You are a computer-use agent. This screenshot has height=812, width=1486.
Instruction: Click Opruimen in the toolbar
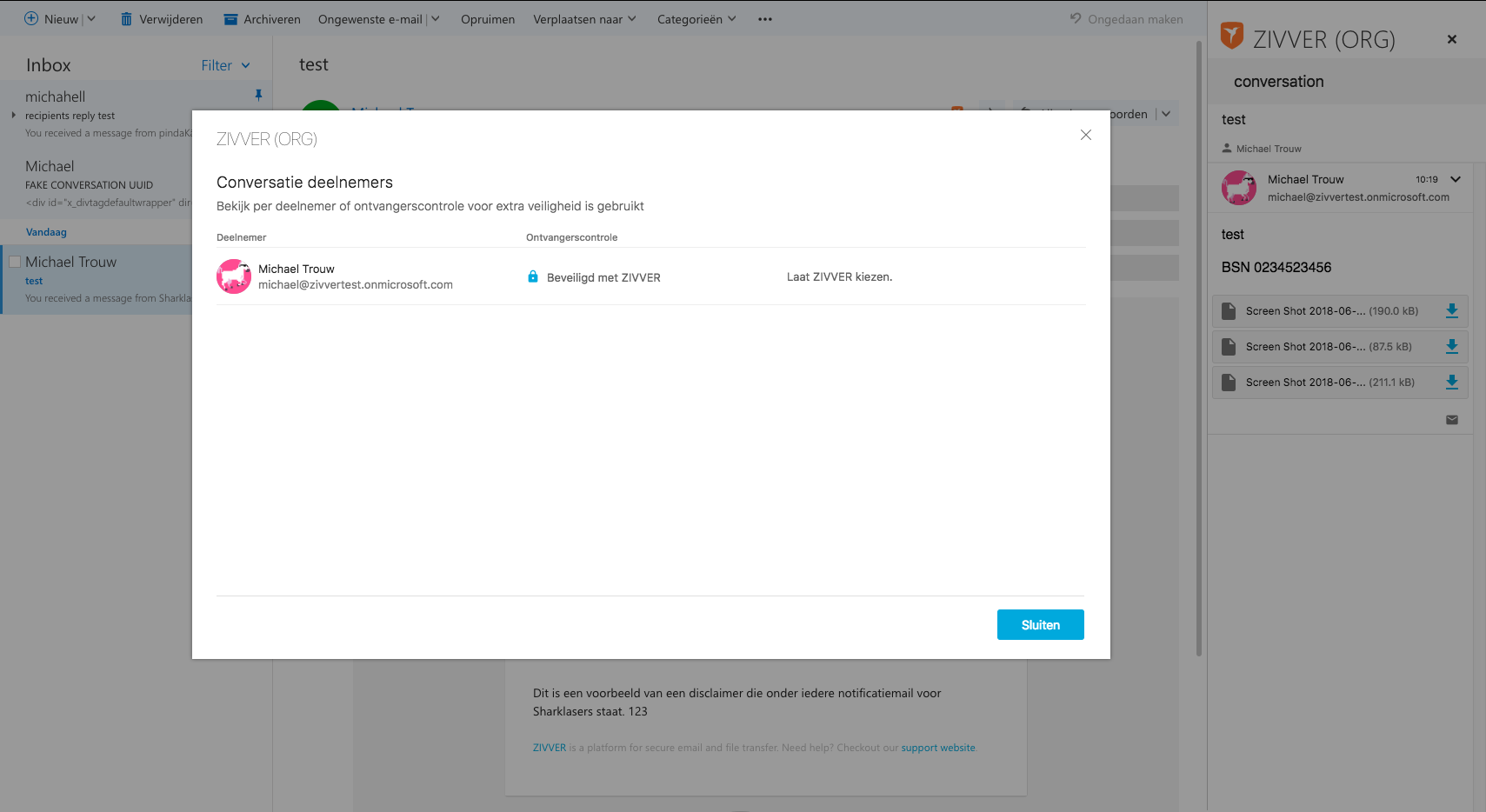coord(488,19)
